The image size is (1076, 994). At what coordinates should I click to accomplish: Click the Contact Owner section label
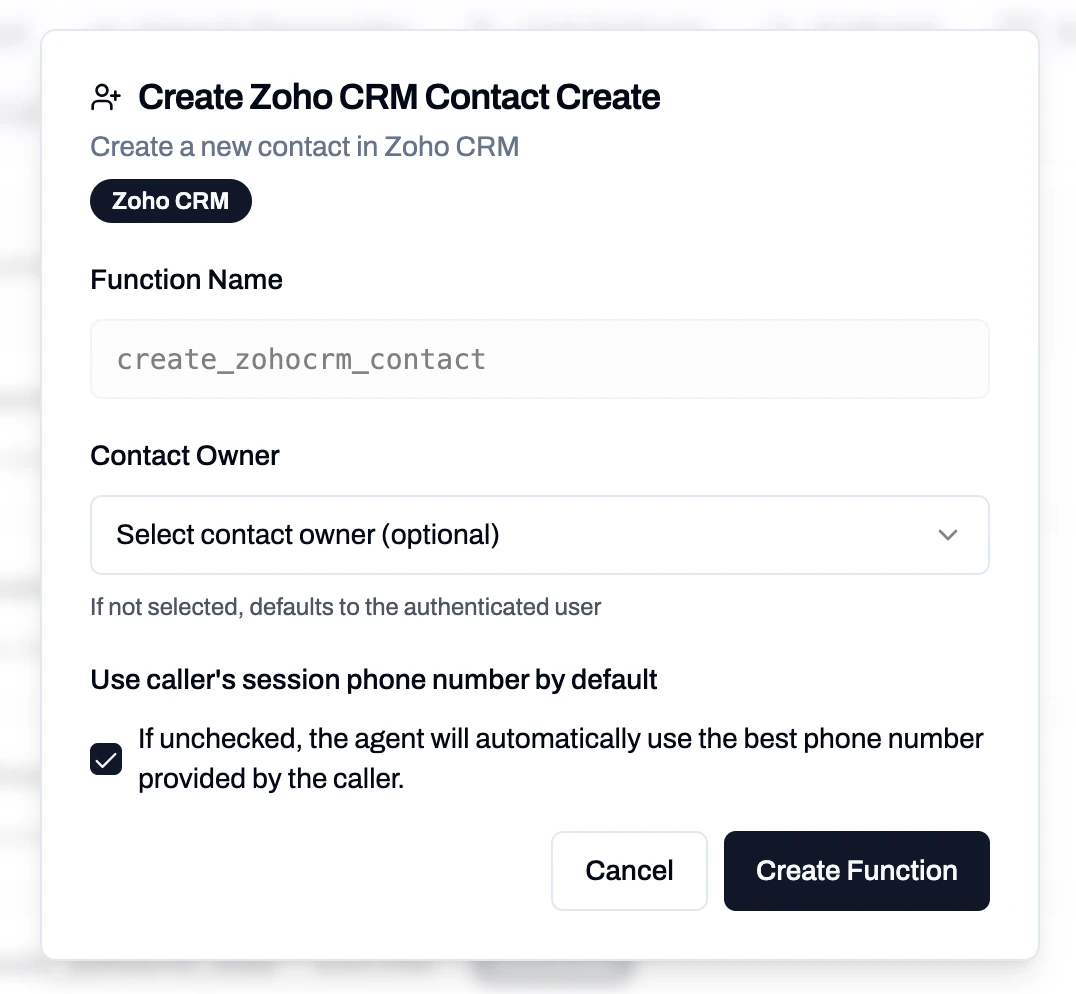tap(184, 455)
